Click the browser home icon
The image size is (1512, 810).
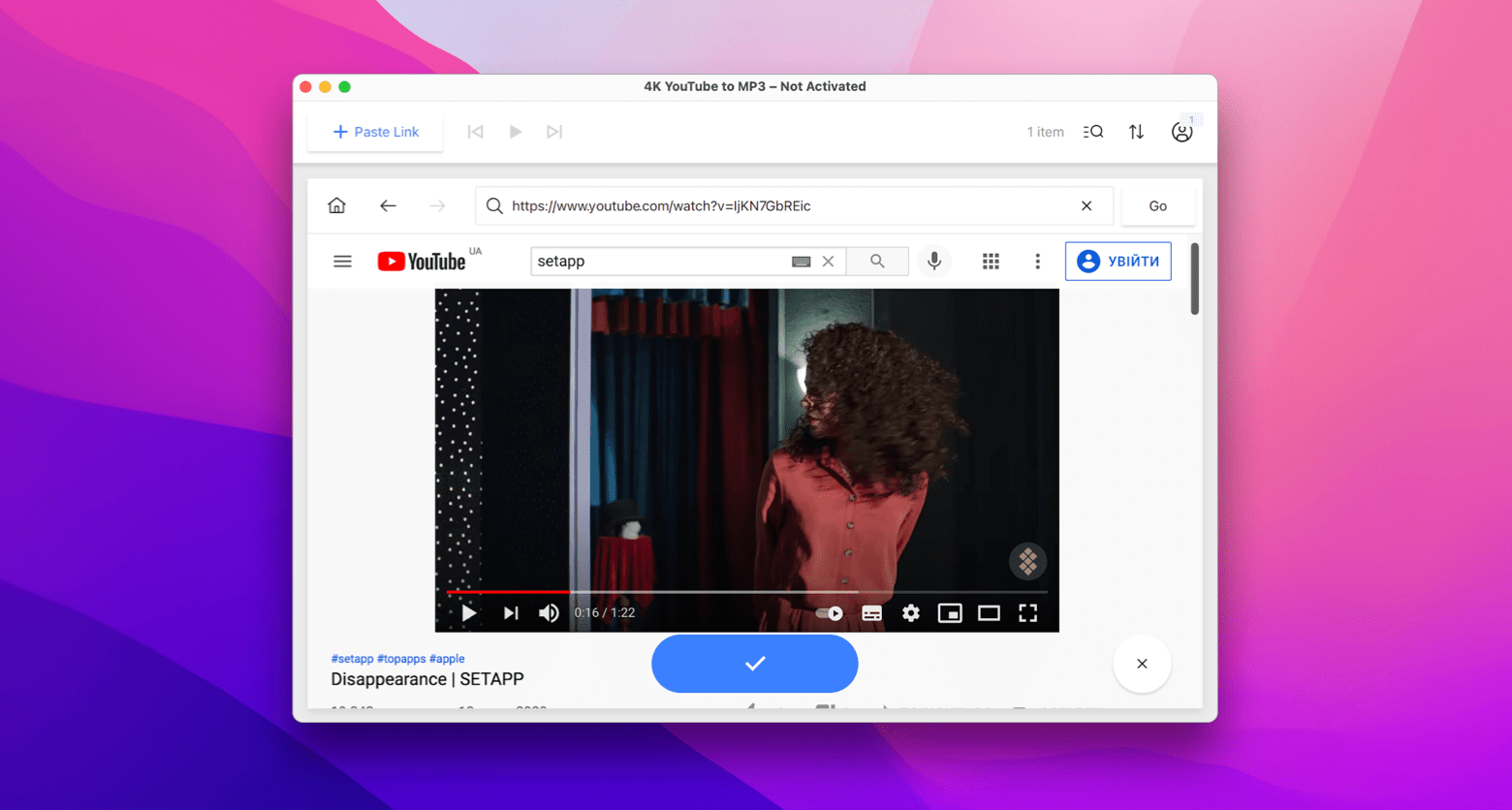(336, 205)
